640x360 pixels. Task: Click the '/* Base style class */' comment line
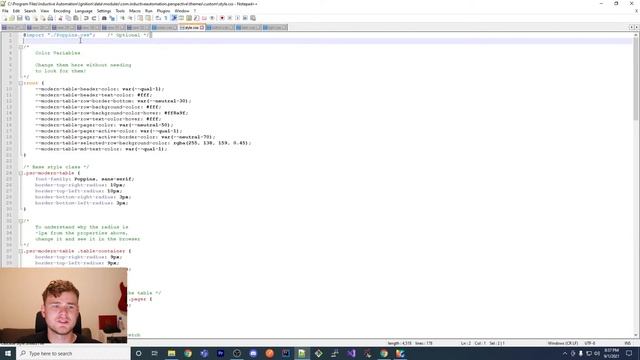click(x=56, y=167)
